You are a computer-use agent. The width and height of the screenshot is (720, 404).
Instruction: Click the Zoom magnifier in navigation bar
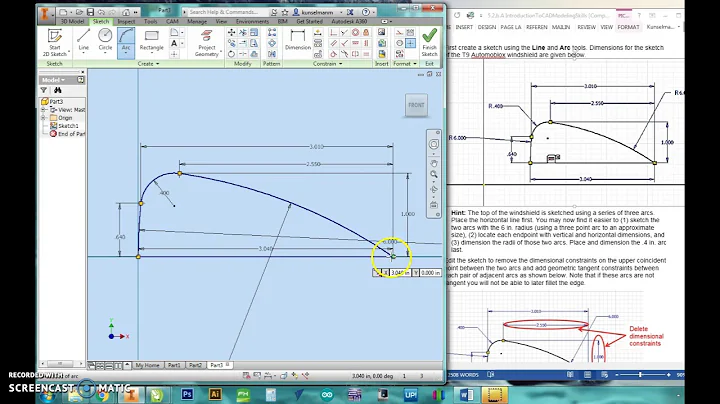(x=433, y=174)
